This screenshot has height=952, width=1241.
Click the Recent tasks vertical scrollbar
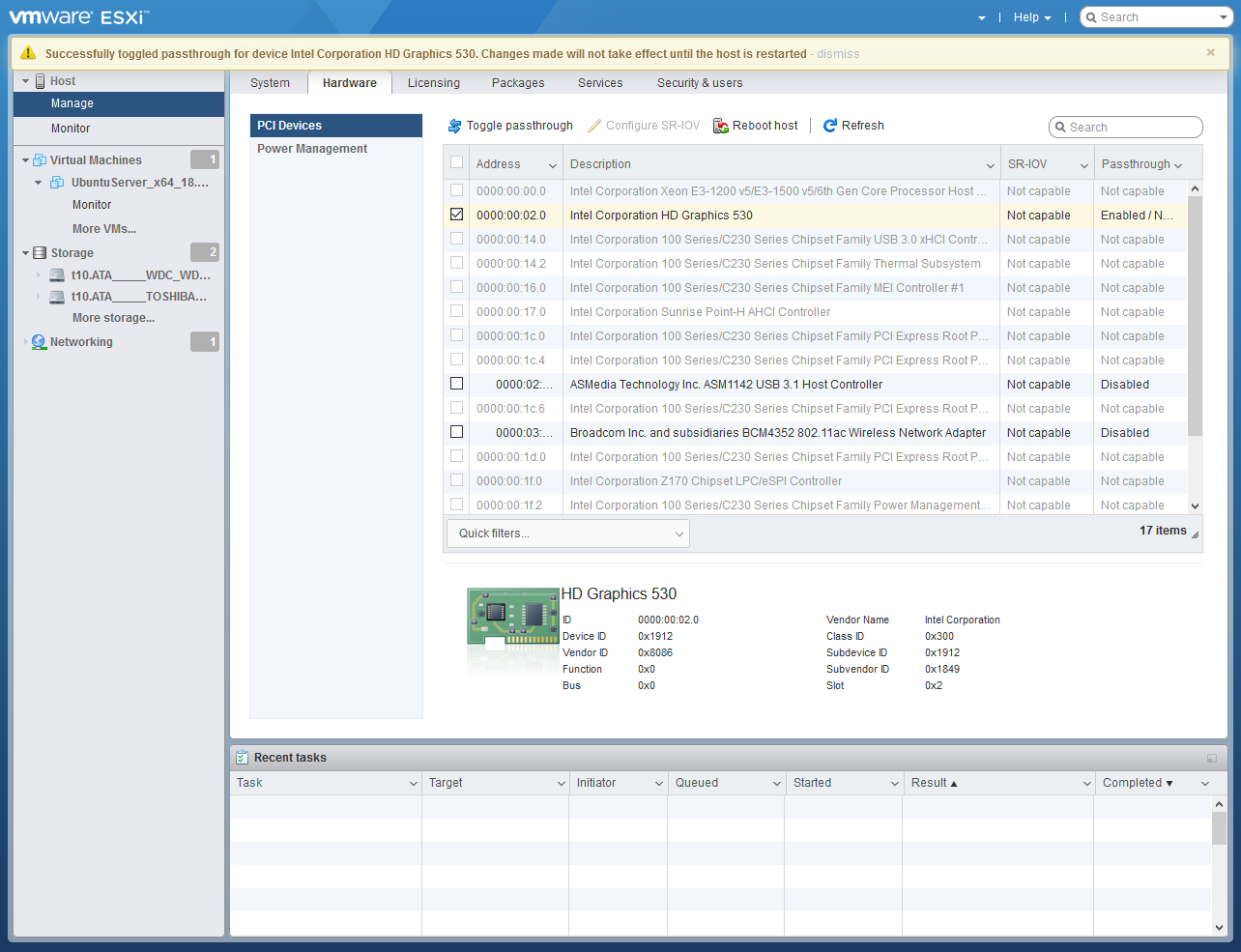(1219, 828)
